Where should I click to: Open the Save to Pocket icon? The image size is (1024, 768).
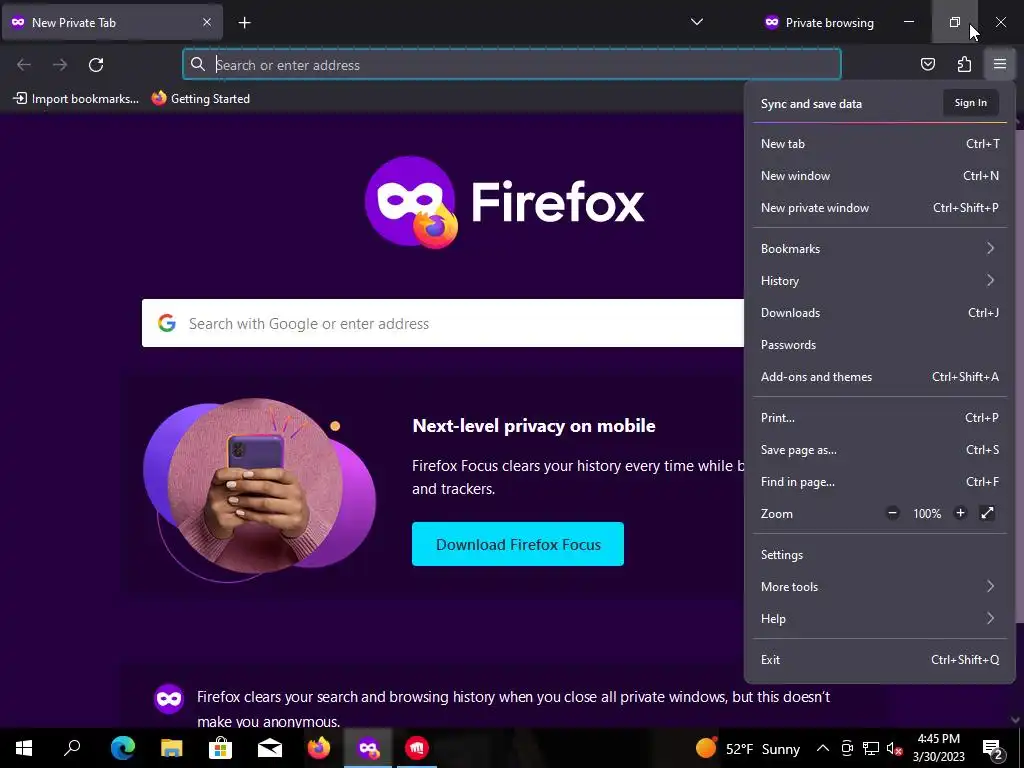click(x=927, y=64)
